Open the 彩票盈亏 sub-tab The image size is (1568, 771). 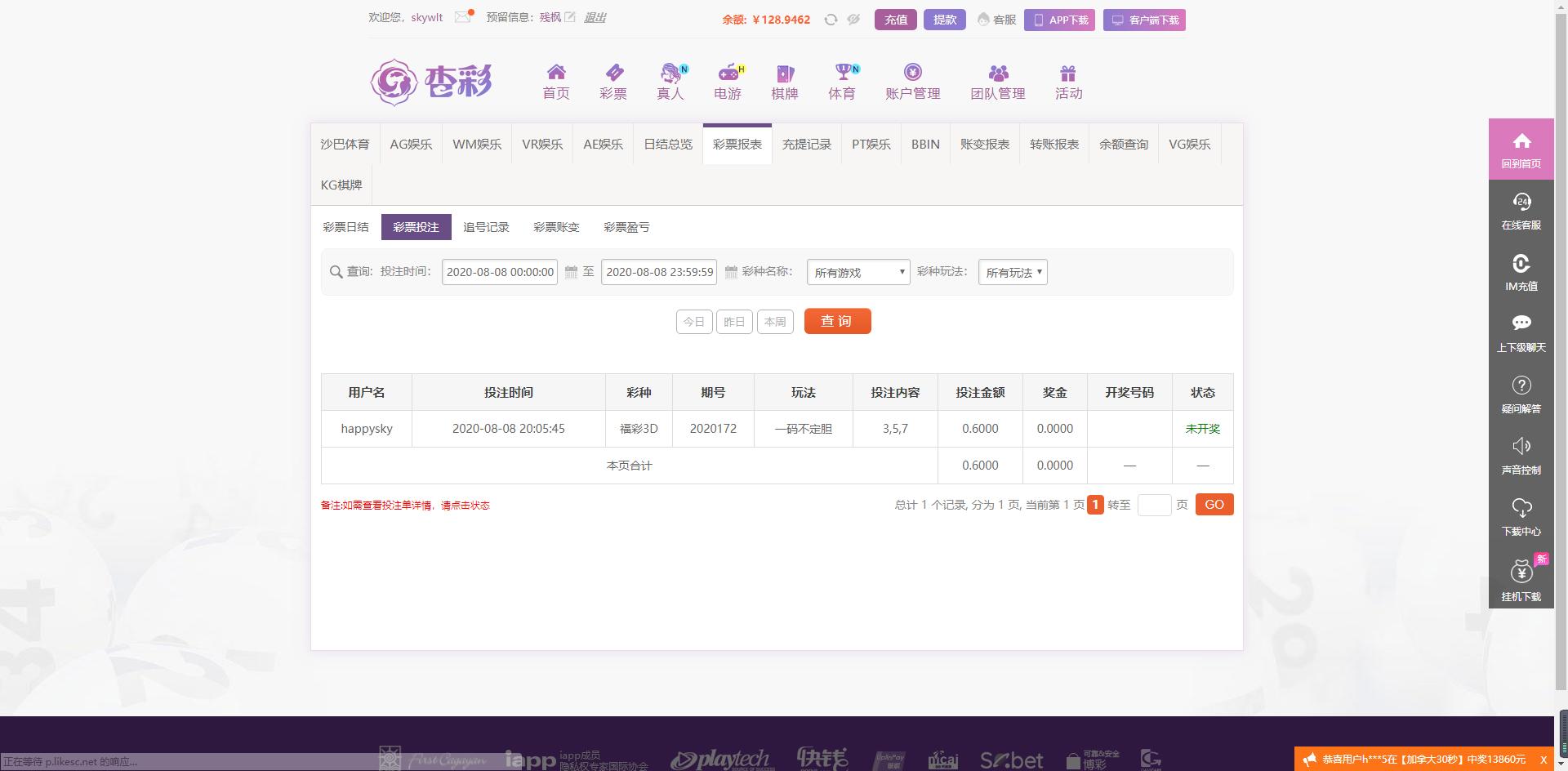627,227
